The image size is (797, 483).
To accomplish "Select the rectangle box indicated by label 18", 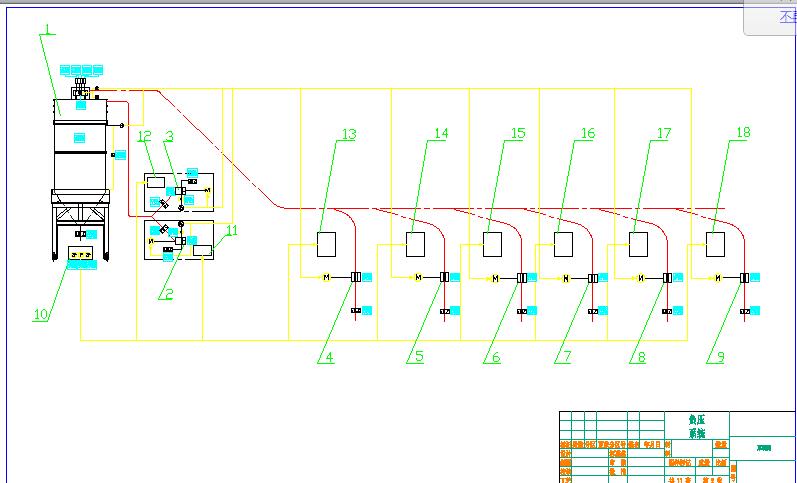I will [715, 245].
